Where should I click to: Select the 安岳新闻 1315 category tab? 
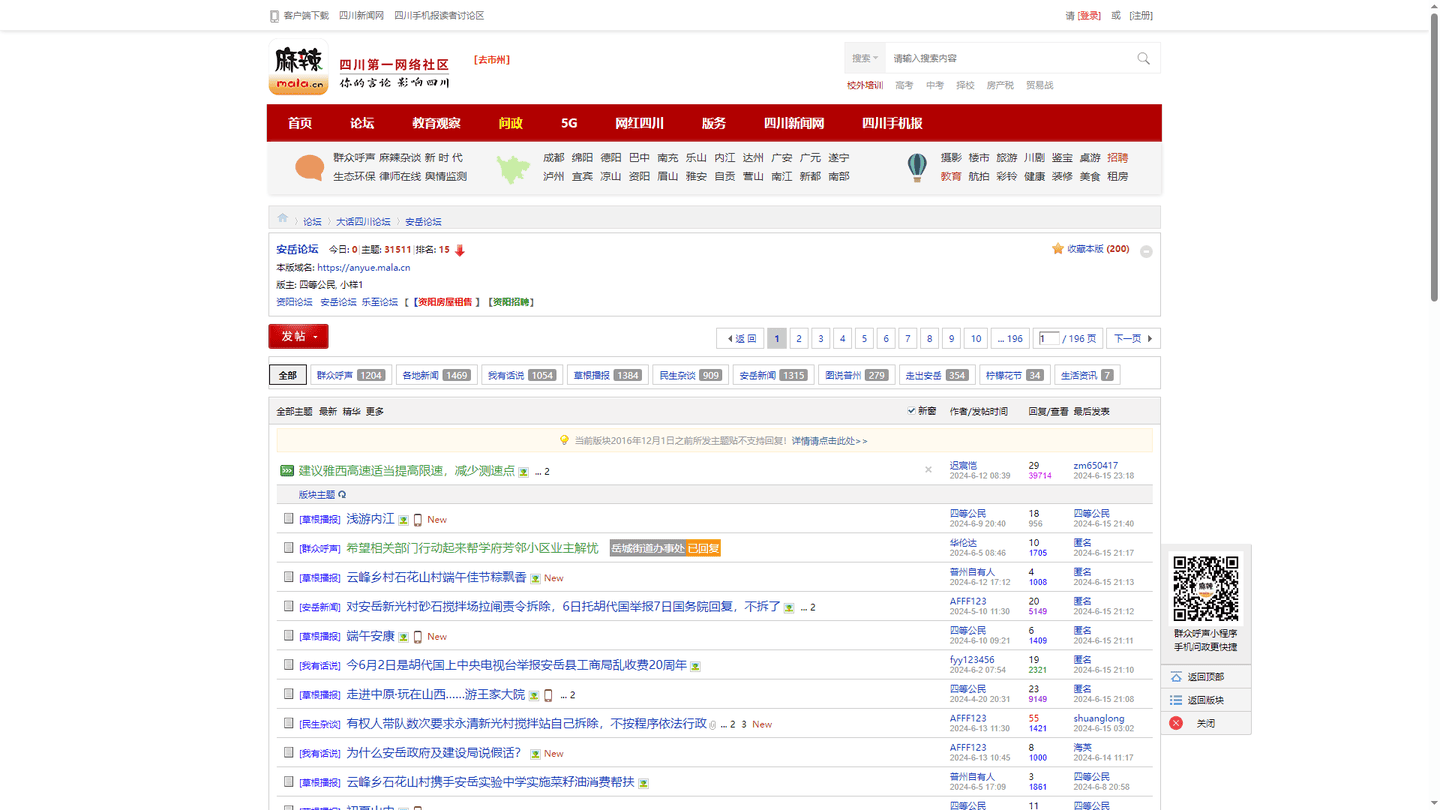point(773,375)
